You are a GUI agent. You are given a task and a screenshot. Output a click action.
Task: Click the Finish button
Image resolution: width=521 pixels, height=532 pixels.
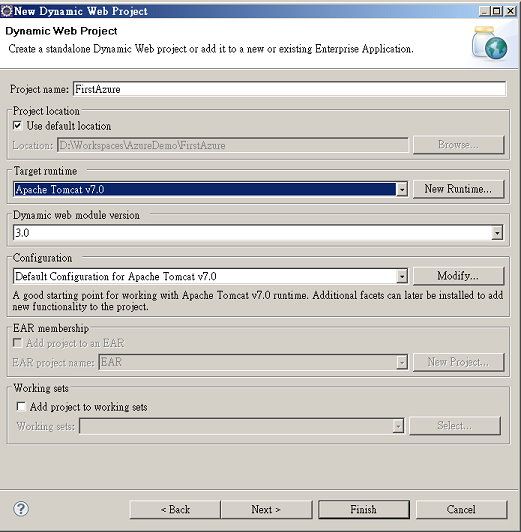364,510
